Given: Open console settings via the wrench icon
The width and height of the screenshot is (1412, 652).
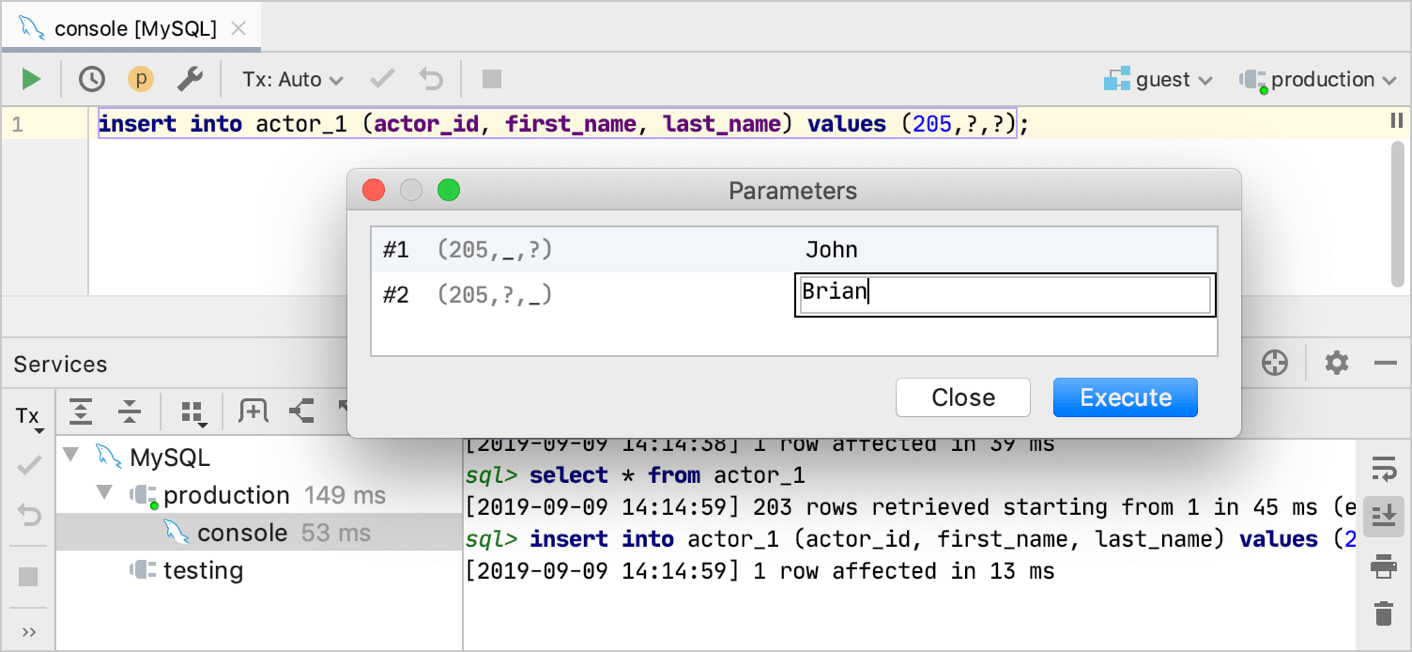Looking at the screenshot, I should (190, 79).
